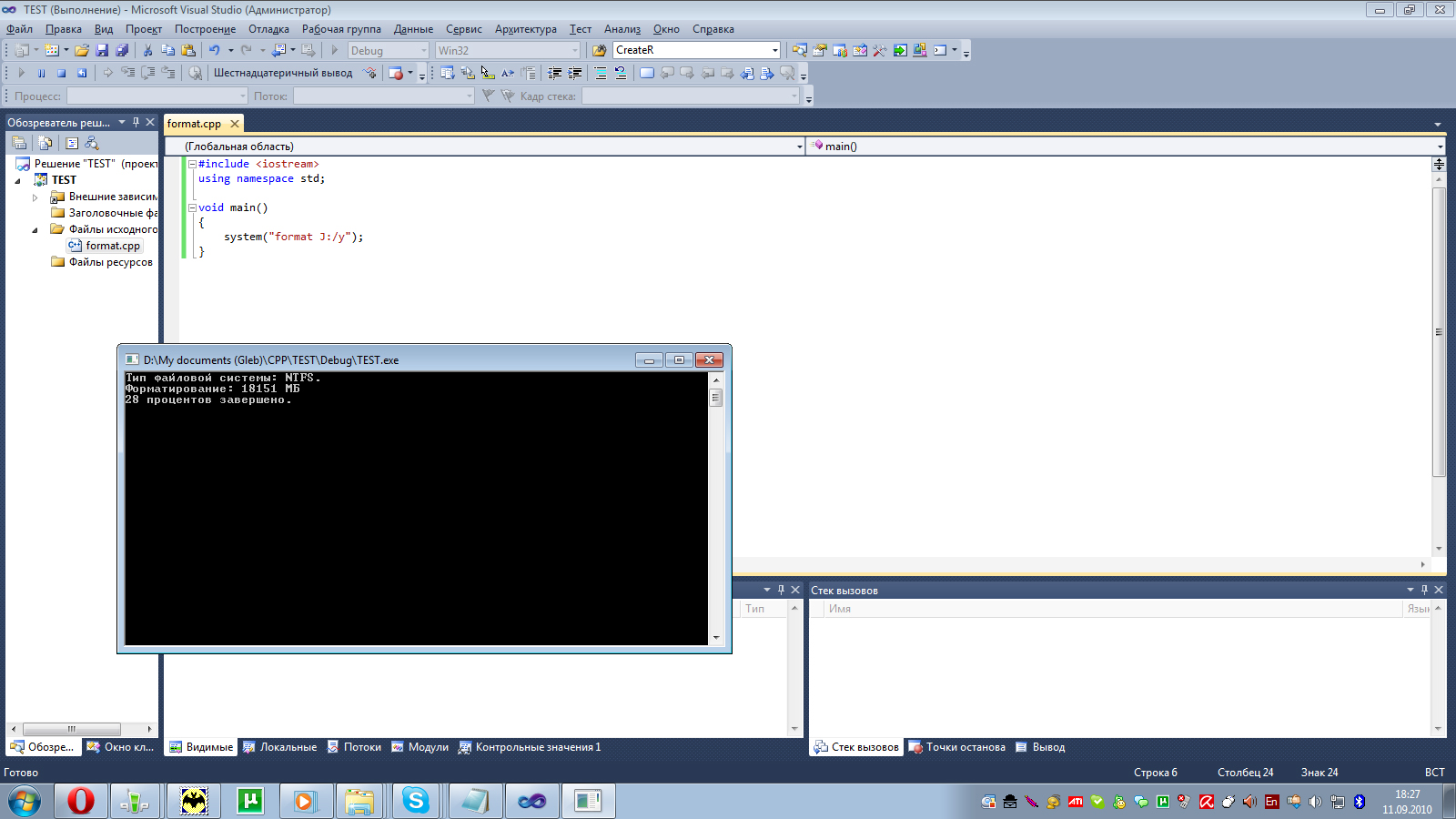Switch to the Точки останова tab
This screenshot has height=819, width=1456.
(x=957, y=747)
